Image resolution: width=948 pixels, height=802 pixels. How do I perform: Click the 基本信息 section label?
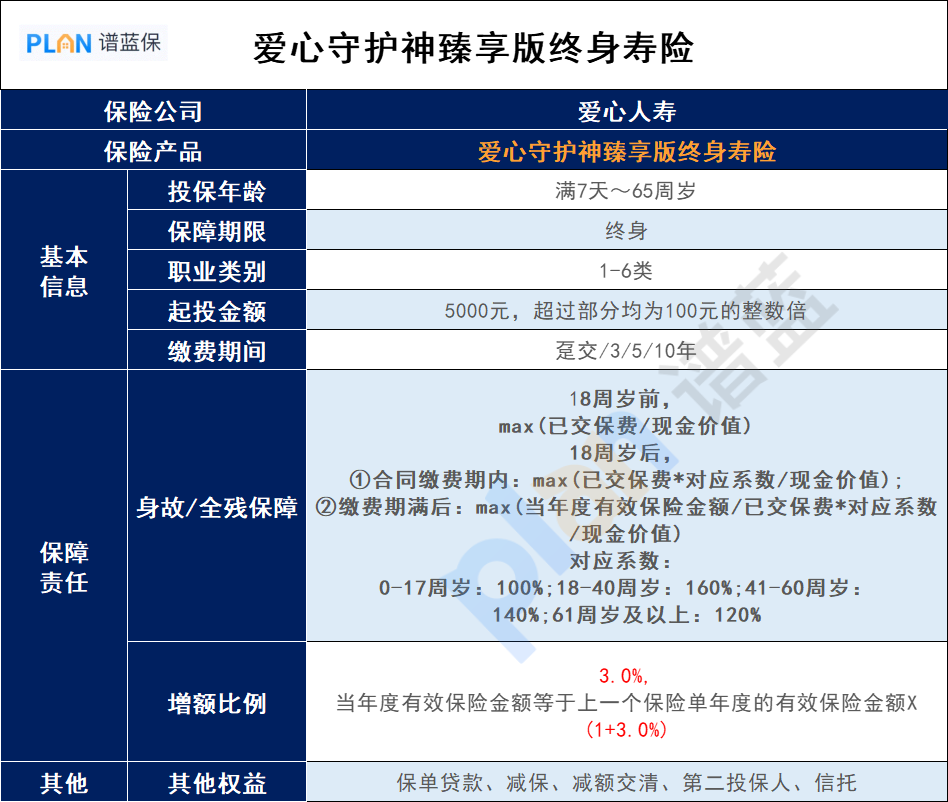point(64,271)
